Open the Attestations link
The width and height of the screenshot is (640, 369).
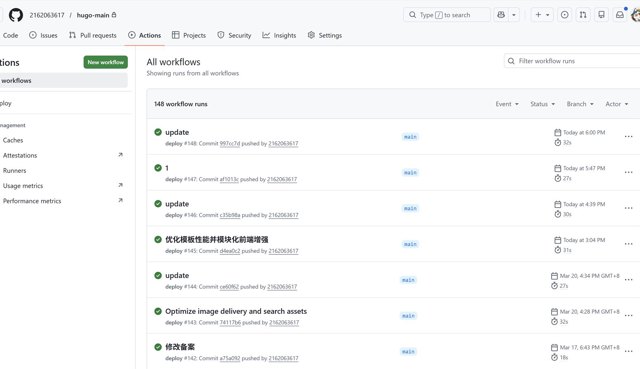pos(20,155)
